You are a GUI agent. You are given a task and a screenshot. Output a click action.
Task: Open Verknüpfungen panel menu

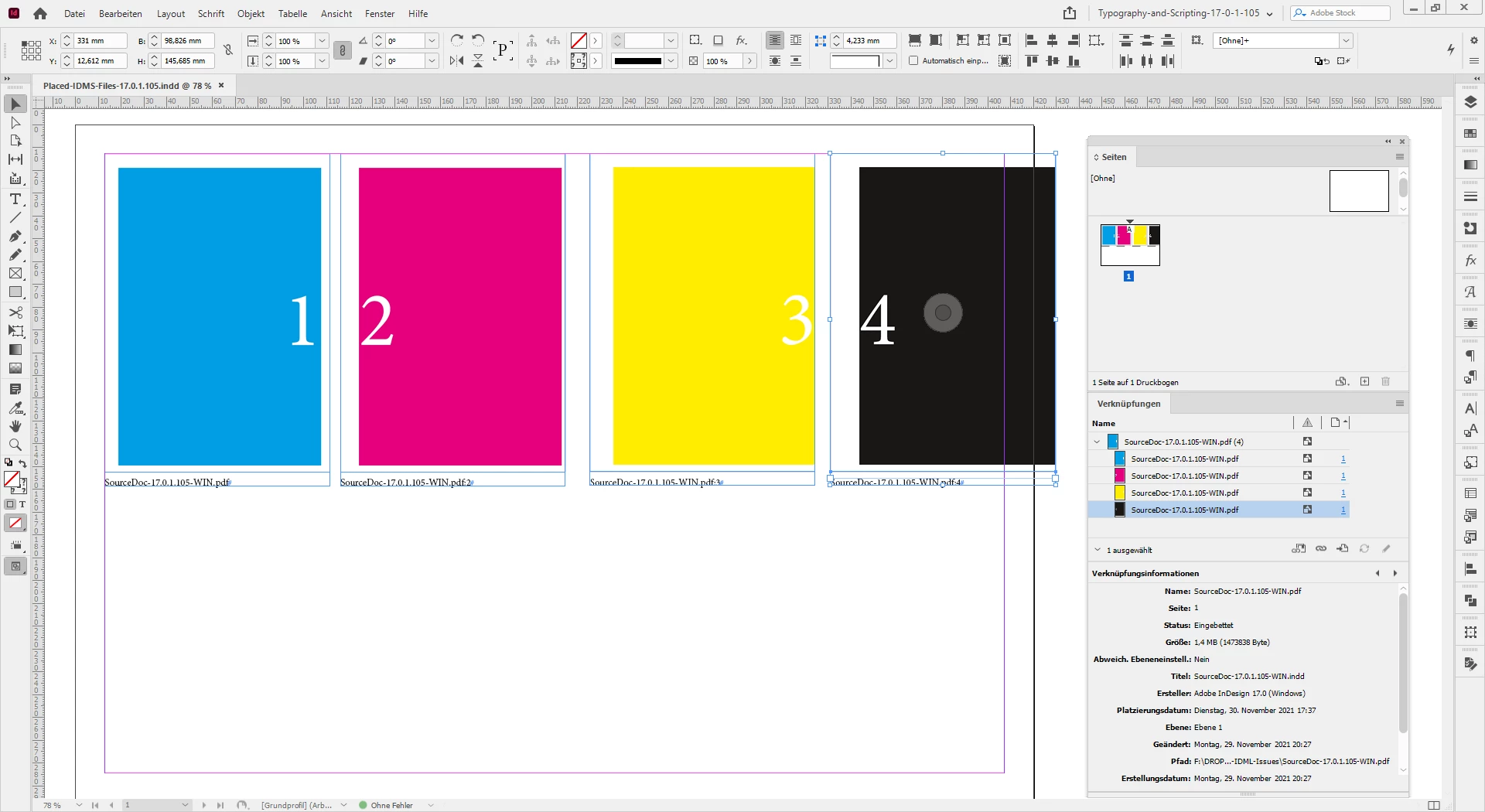tap(1399, 403)
